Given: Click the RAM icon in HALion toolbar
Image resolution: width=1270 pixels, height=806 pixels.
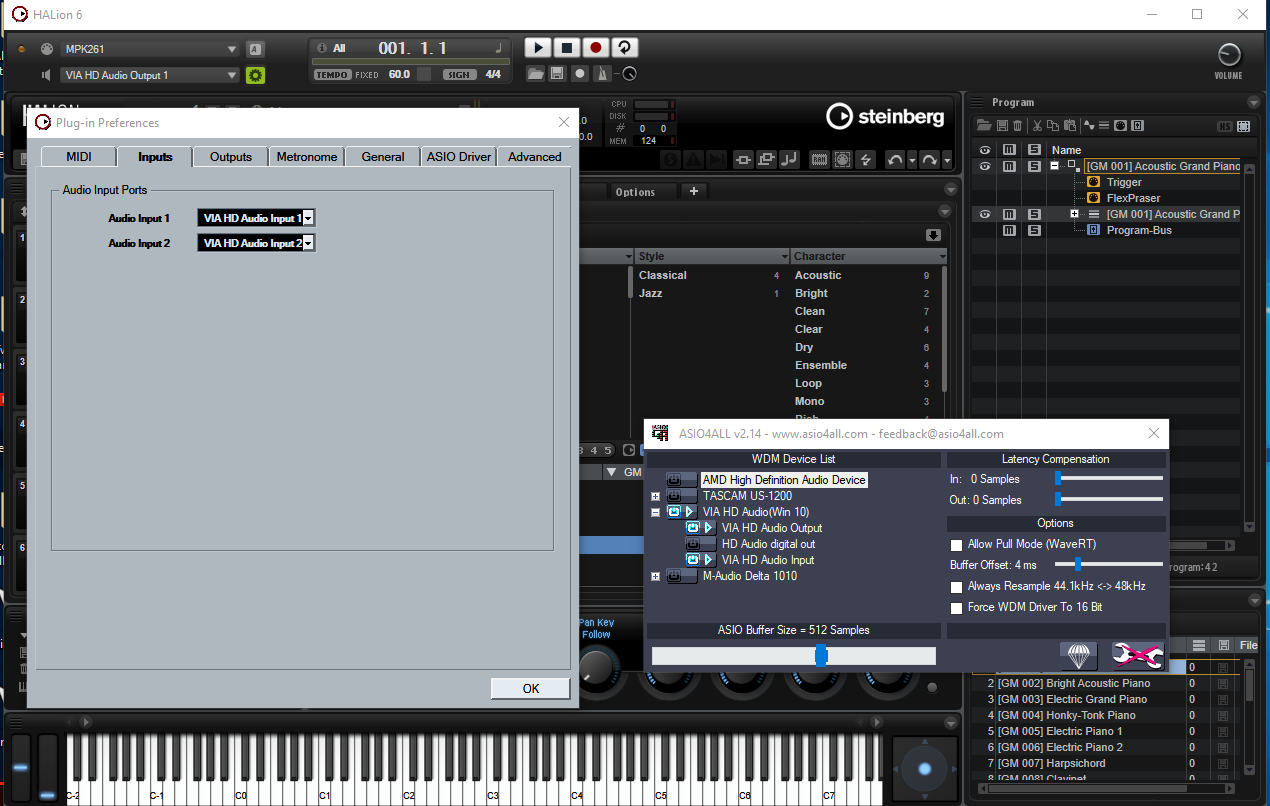Looking at the screenshot, I should tap(819, 160).
